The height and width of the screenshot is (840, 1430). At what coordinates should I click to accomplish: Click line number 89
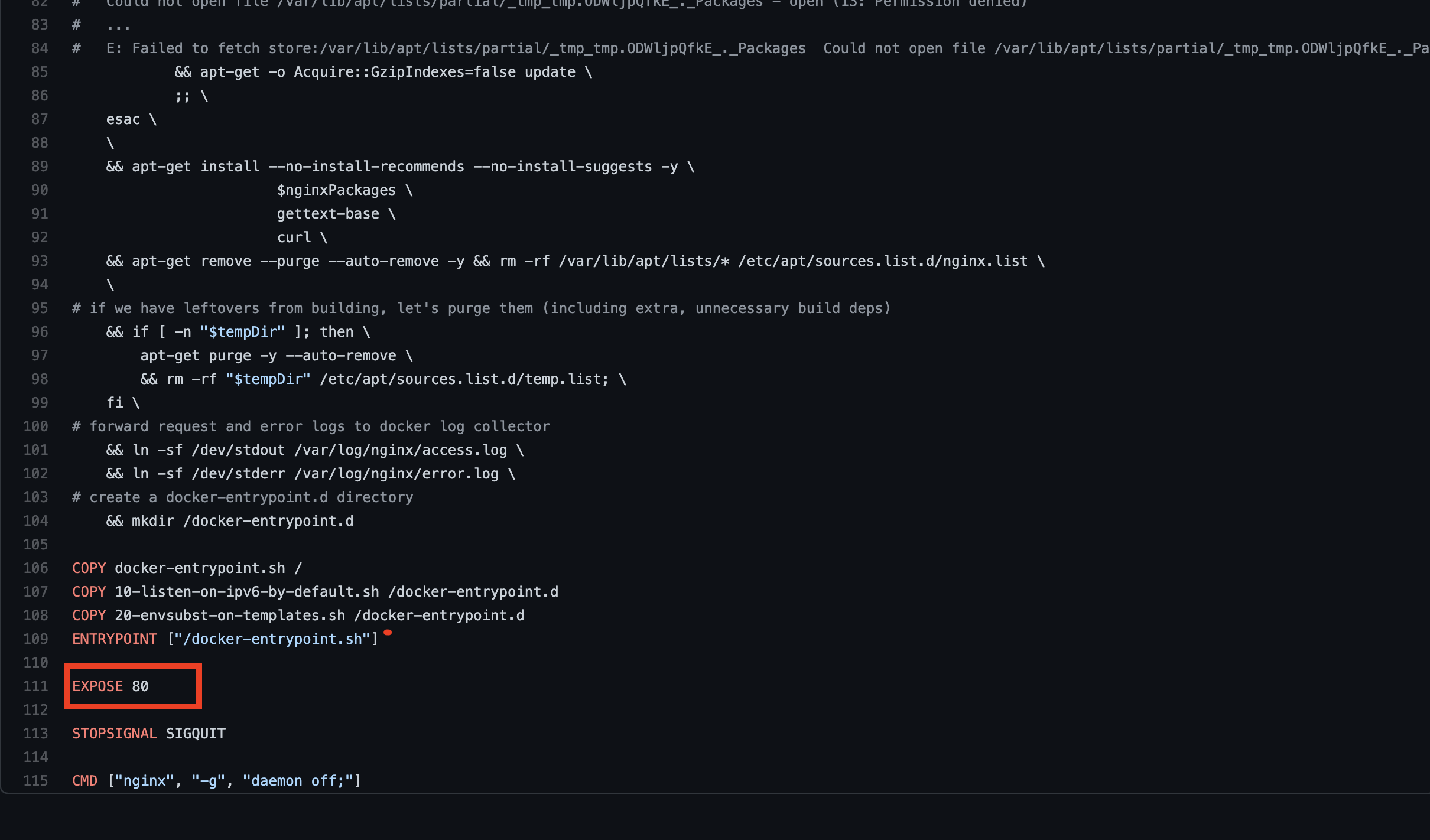point(40,166)
